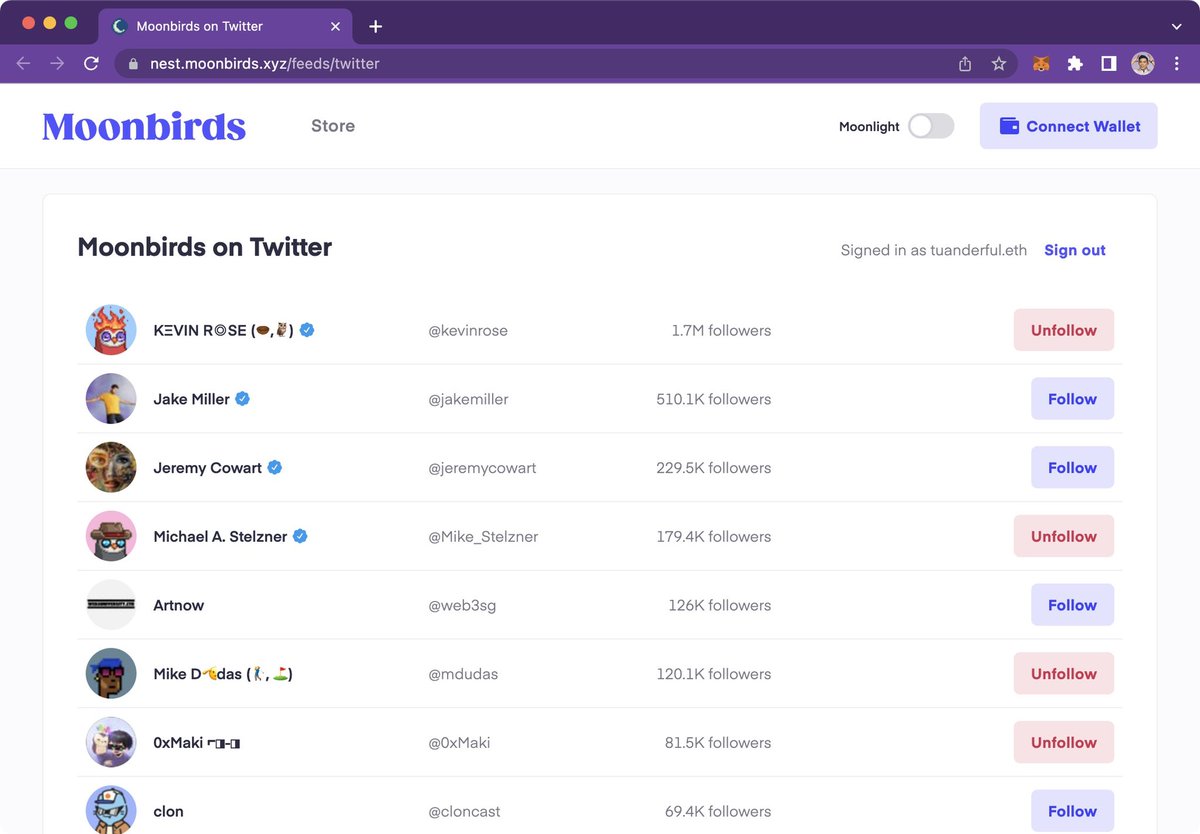This screenshot has width=1200, height=834.
Task: Click the @jakemiller handle
Action: pos(469,399)
